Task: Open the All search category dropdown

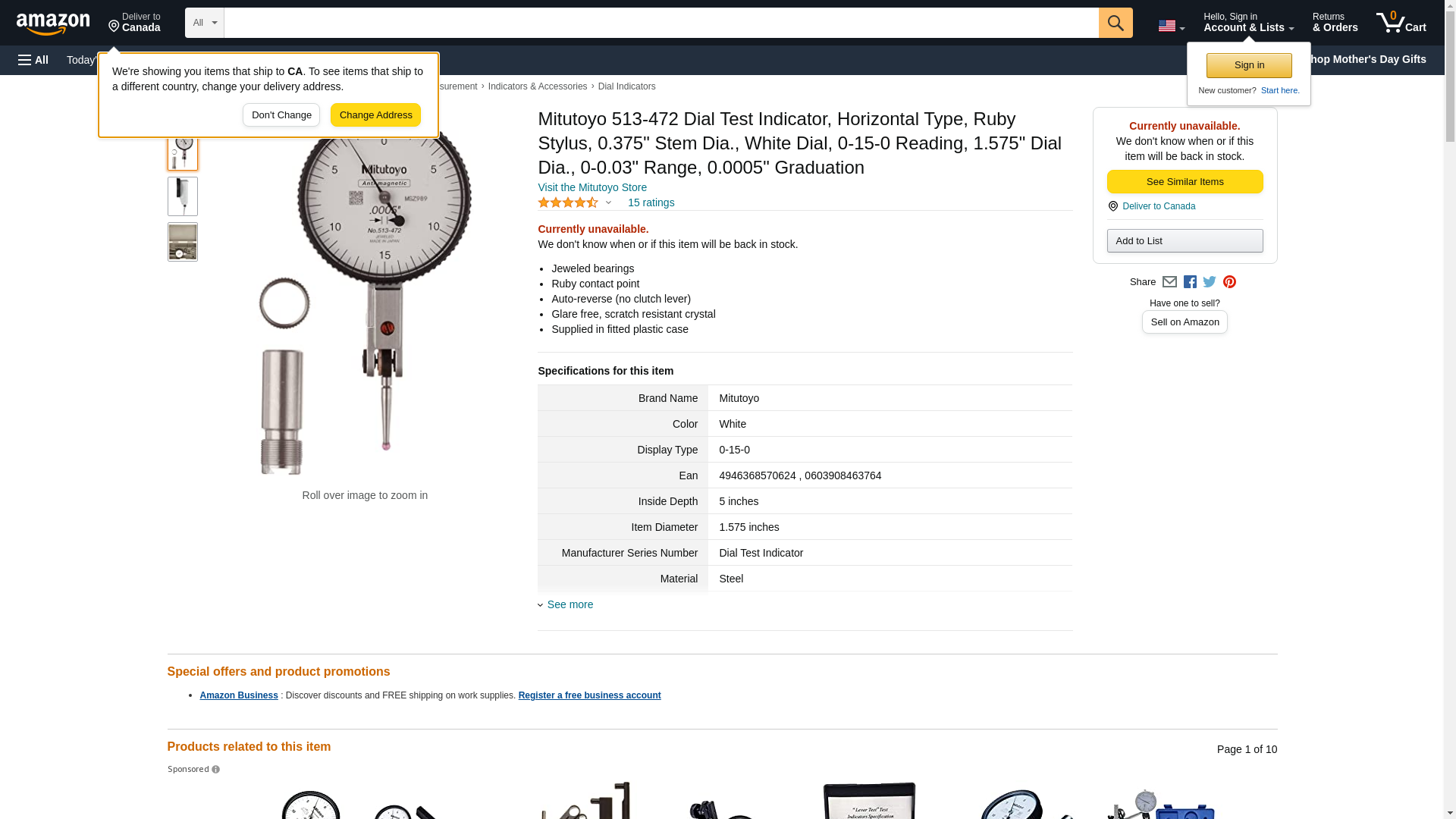Action: coord(204,23)
